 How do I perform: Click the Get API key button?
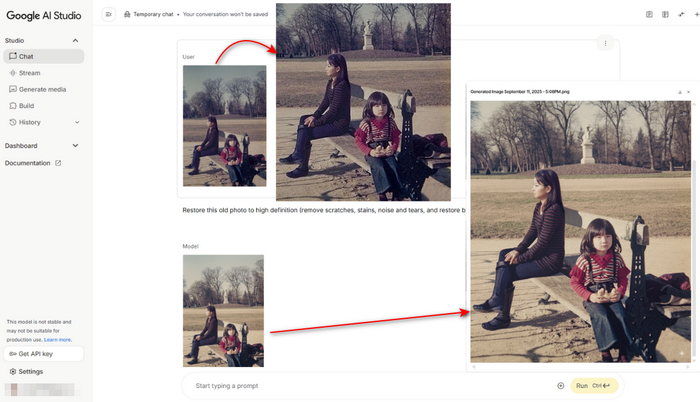pos(42,354)
